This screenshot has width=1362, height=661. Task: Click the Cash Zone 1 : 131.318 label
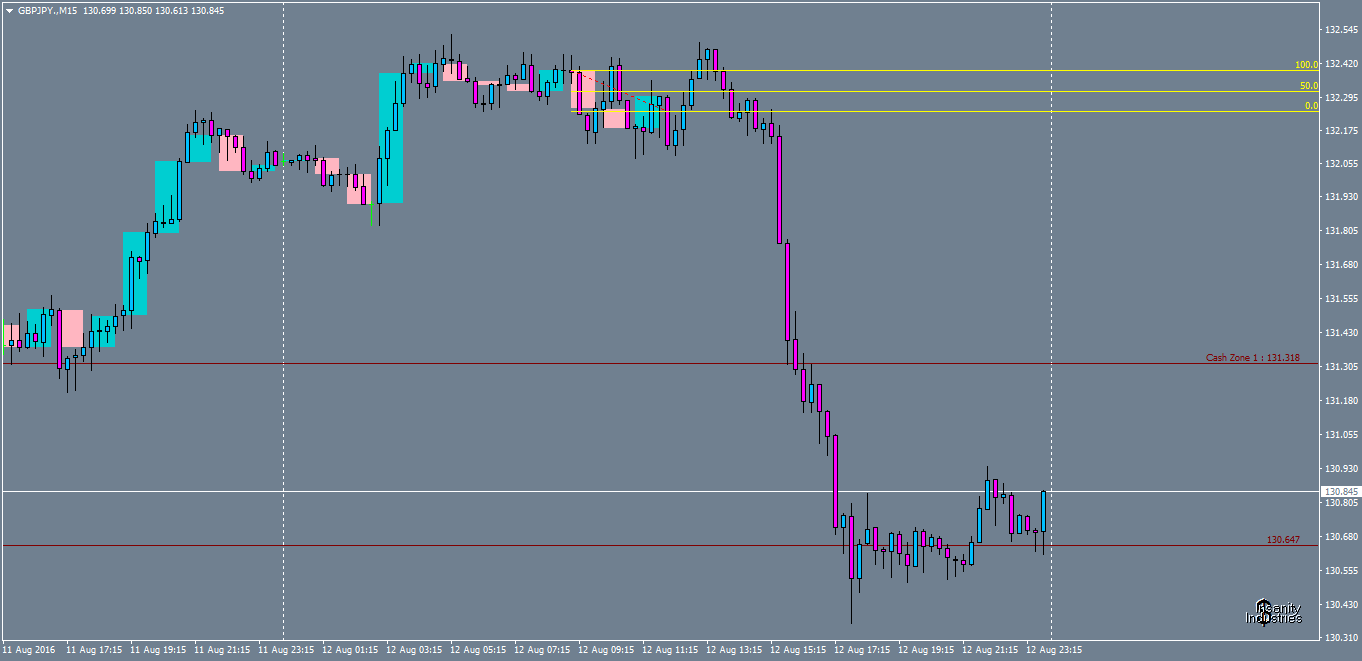[x=1255, y=356]
